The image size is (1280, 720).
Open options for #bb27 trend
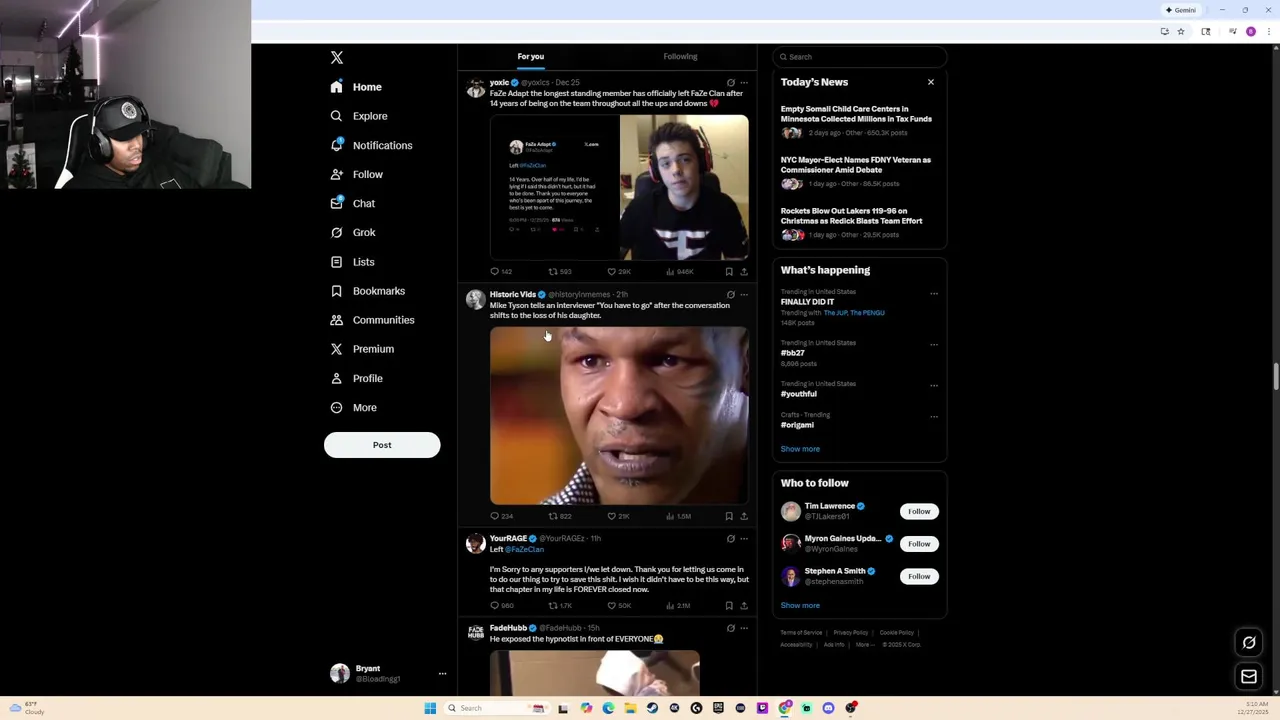(x=934, y=344)
